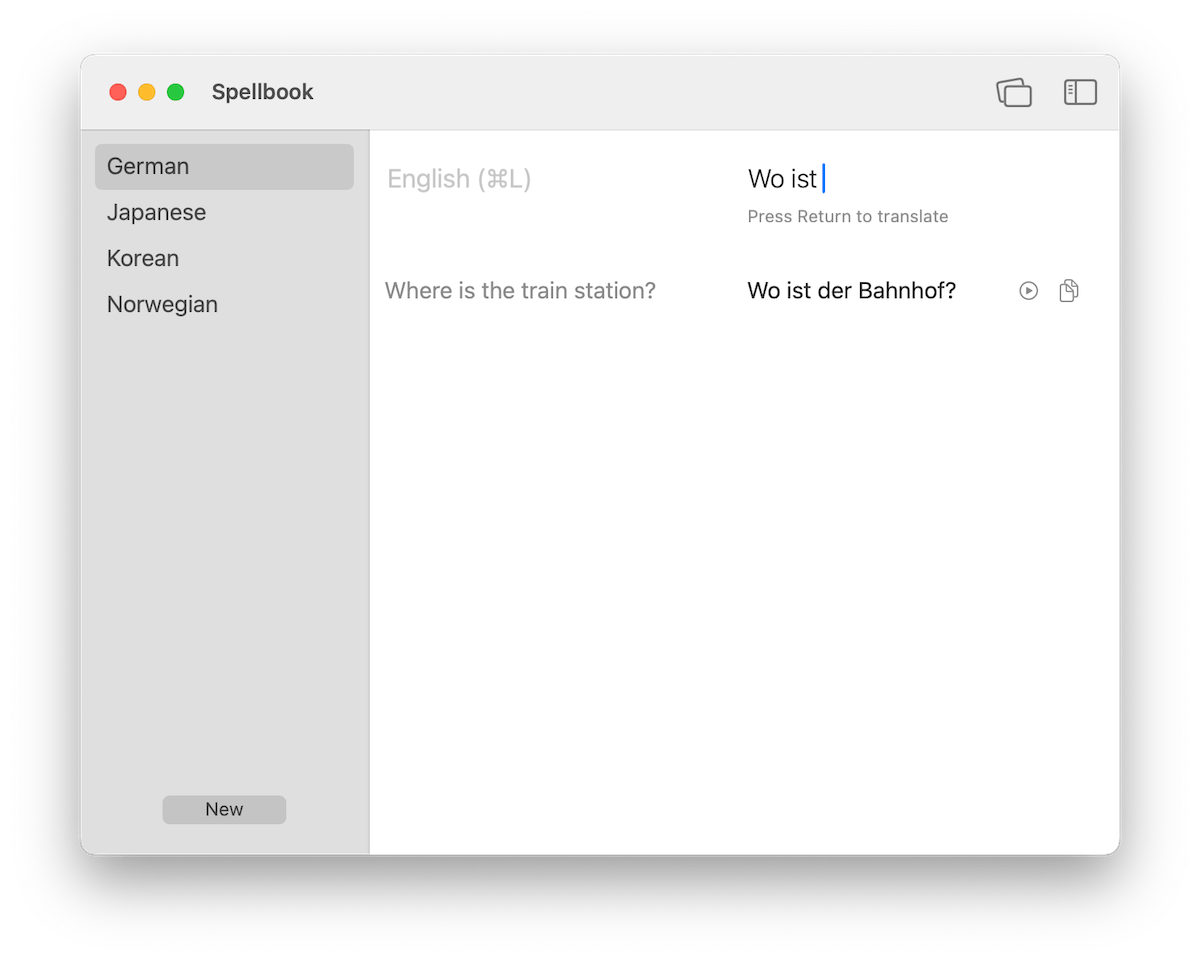1200x961 pixels.
Task: Click the "Press Return to translate" hint text
Action: click(x=847, y=216)
